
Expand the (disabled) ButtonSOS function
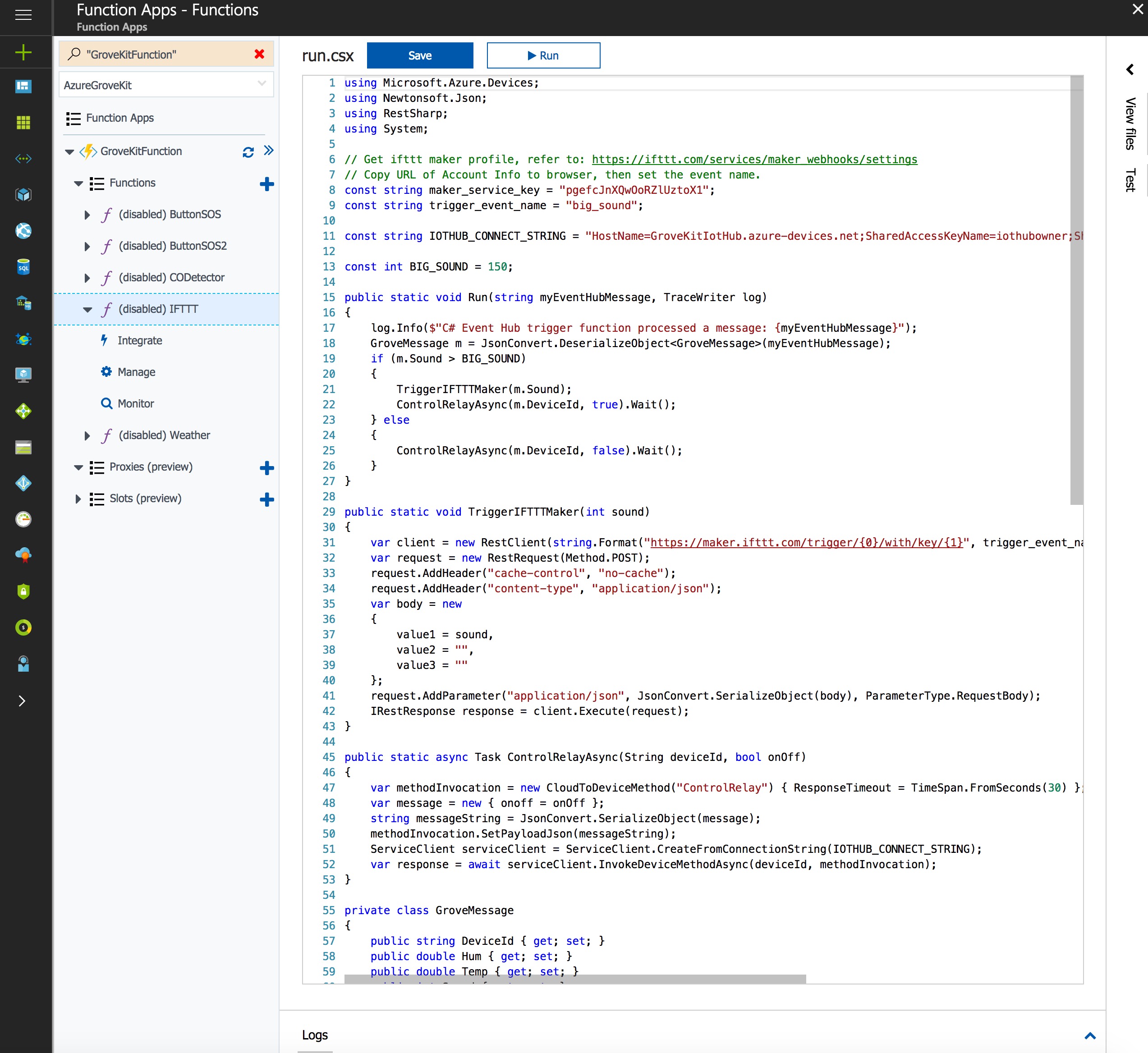point(87,215)
